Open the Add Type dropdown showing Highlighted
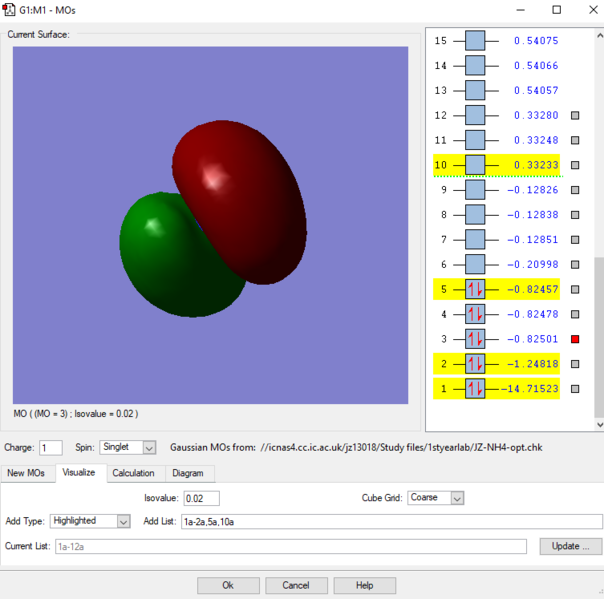The image size is (604, 599). tap(90, 521)
